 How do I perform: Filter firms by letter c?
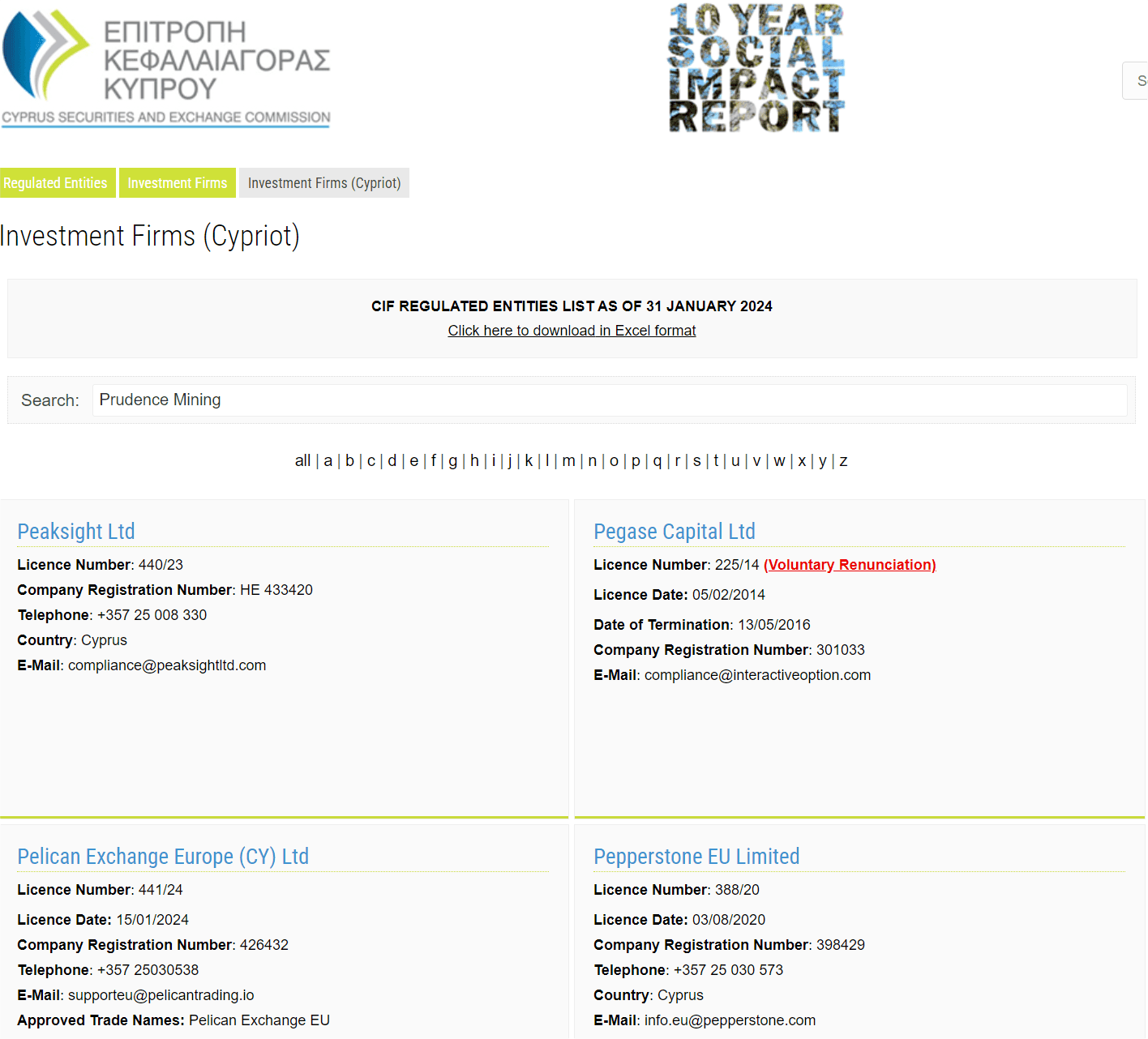tap(371, 461)
